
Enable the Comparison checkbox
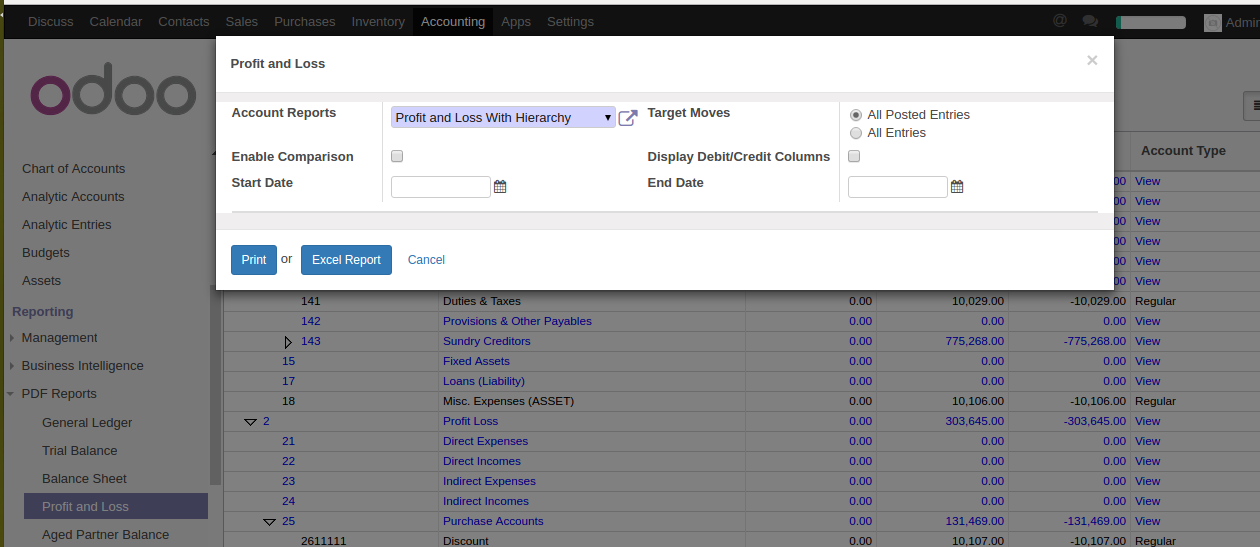(x=397, y=156)
